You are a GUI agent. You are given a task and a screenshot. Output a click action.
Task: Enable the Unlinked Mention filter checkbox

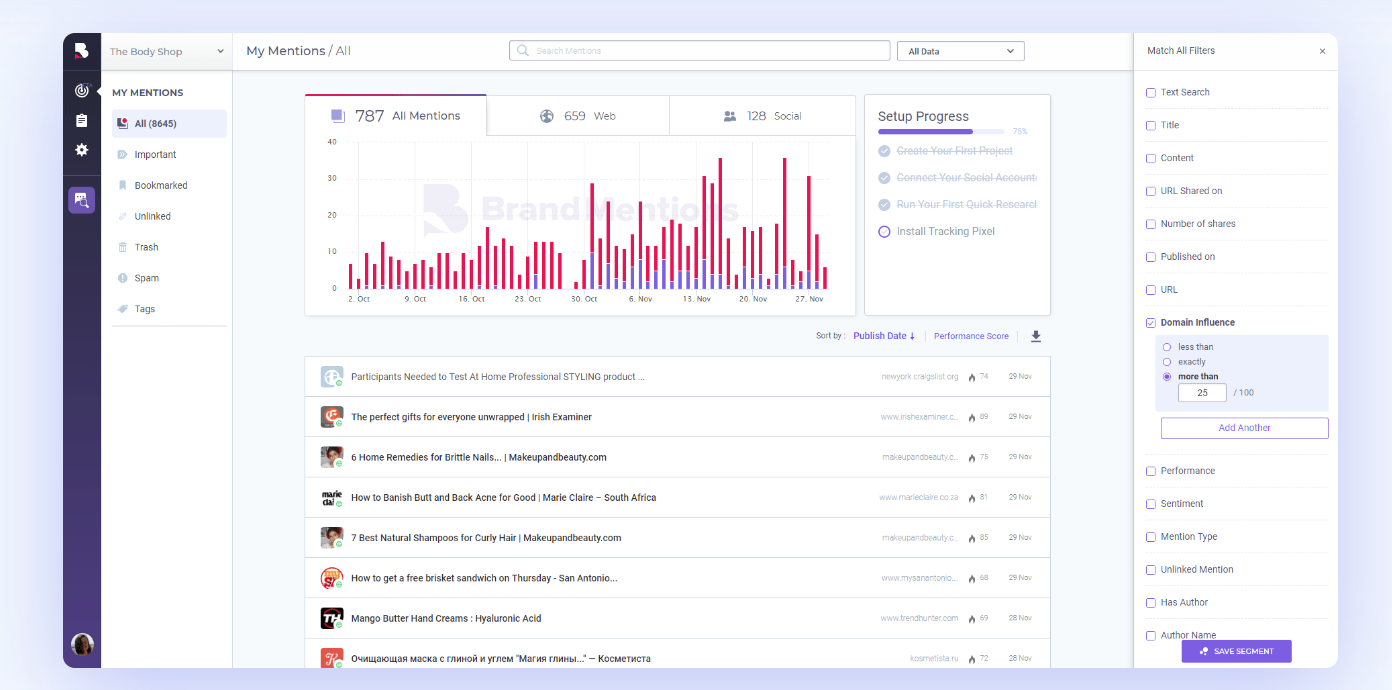pyautogui.click(x=1151, y=570)
